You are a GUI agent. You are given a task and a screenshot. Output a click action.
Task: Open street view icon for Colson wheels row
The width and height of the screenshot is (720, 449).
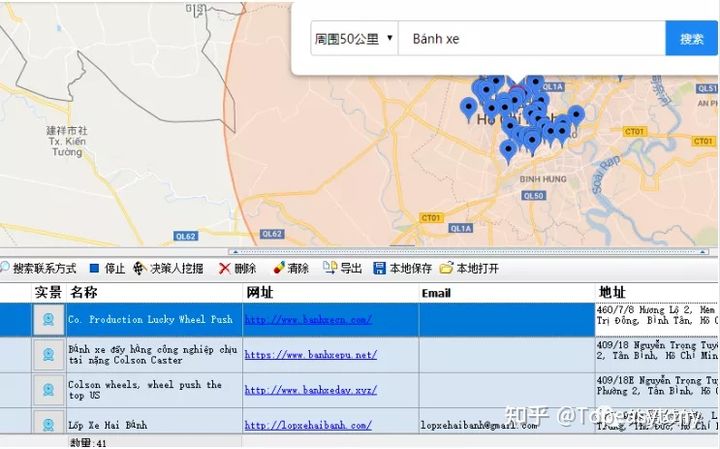(x=49, y=390)
